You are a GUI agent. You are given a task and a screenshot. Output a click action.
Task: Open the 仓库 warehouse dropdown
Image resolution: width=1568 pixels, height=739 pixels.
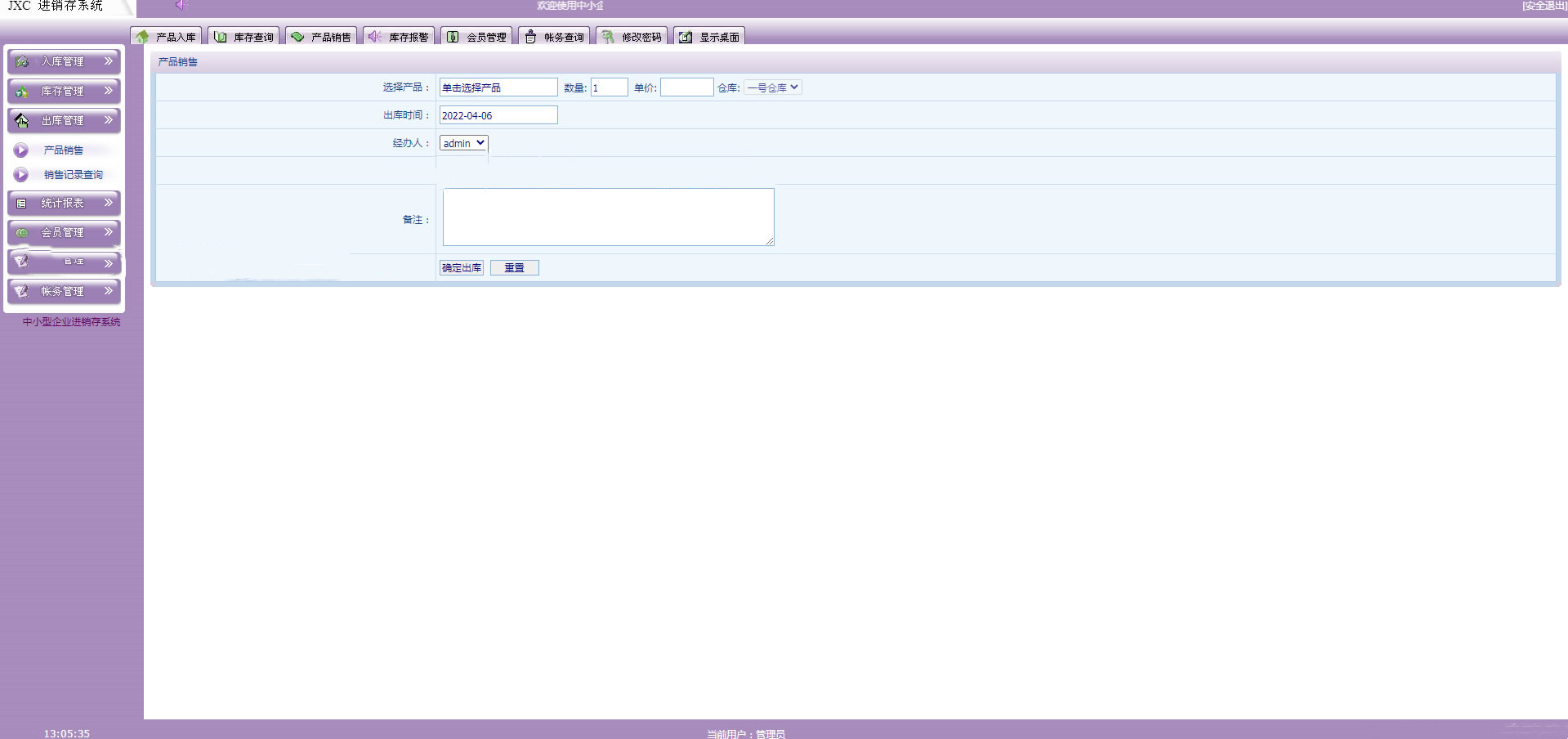click(773, 87)
